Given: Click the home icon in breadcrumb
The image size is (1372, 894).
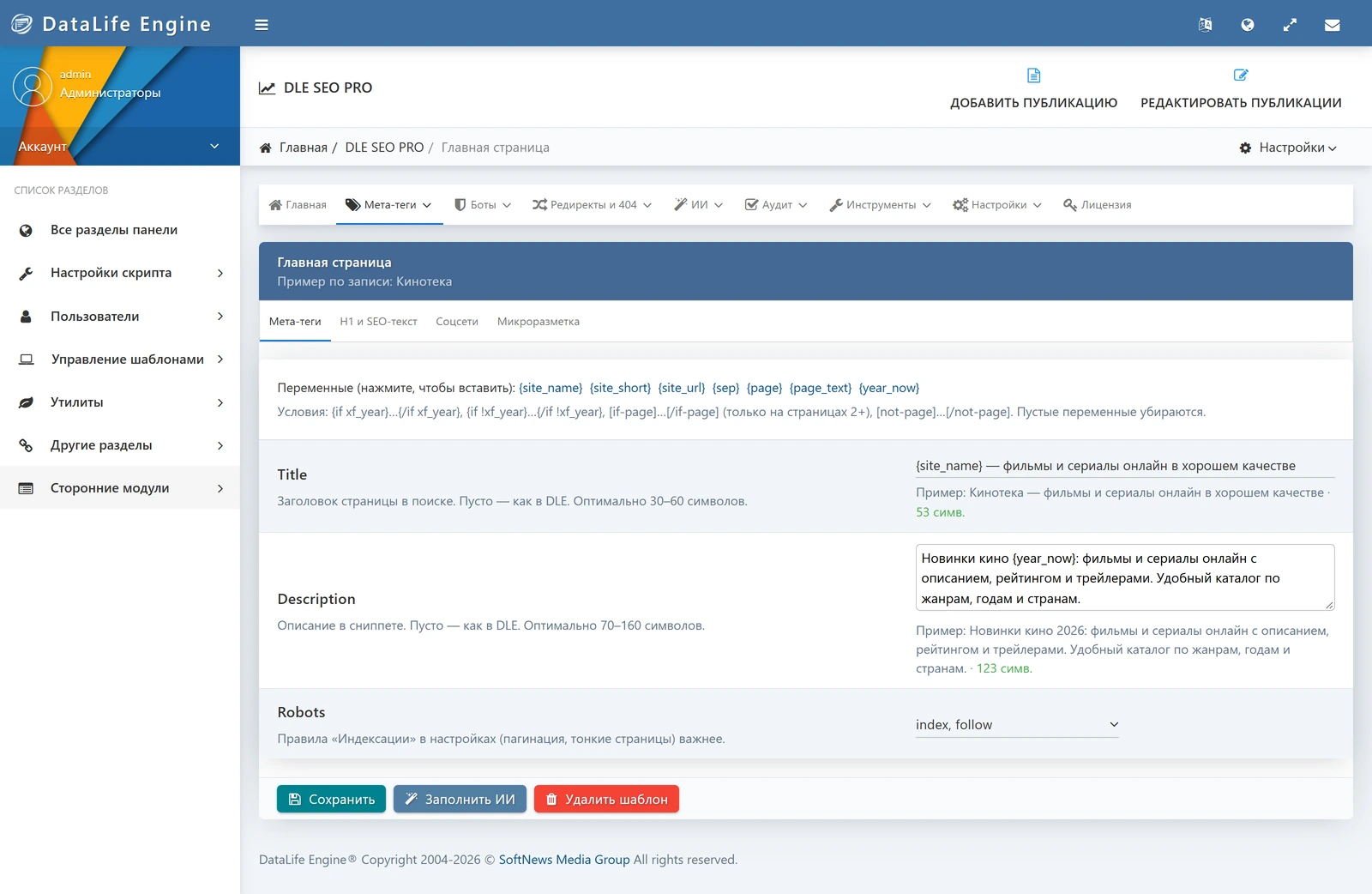Looking at the screenshot, I should 266,148.
